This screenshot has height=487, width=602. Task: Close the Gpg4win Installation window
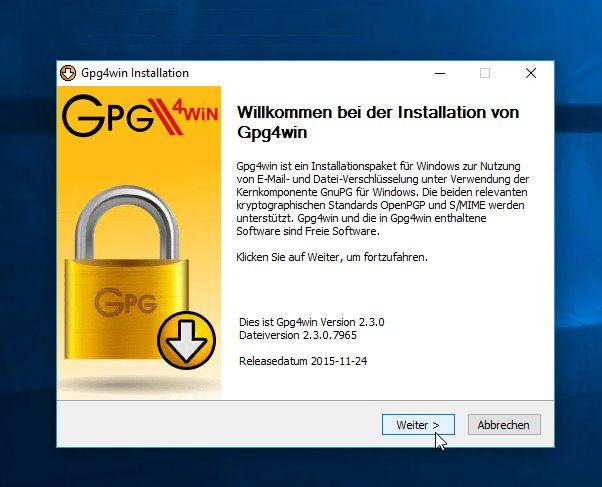click(x=531, y=73)
